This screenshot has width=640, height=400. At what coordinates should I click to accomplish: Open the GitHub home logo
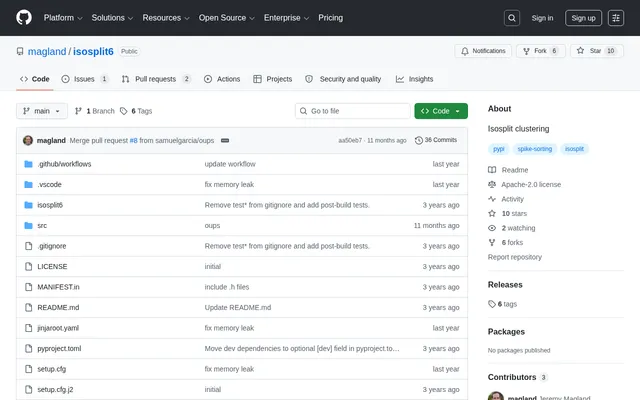pyautogui.click(x=24, y=18)
